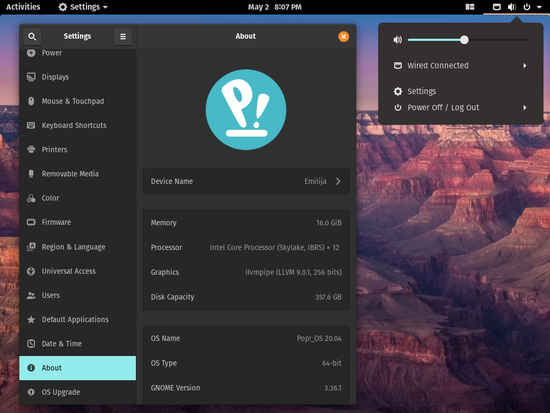Select Region & Language entry

(x=78, y=247)
